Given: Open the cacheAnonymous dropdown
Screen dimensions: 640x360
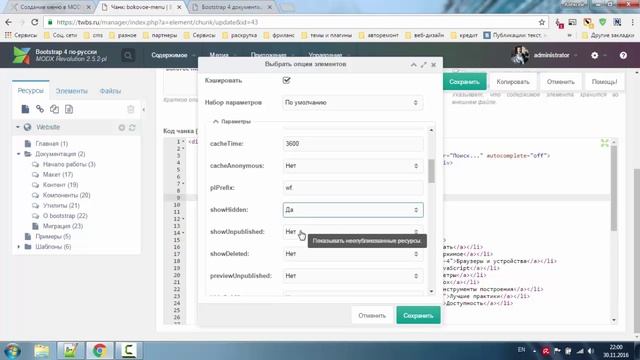Looking at the screenshot, I should click(x=352, y=166).
